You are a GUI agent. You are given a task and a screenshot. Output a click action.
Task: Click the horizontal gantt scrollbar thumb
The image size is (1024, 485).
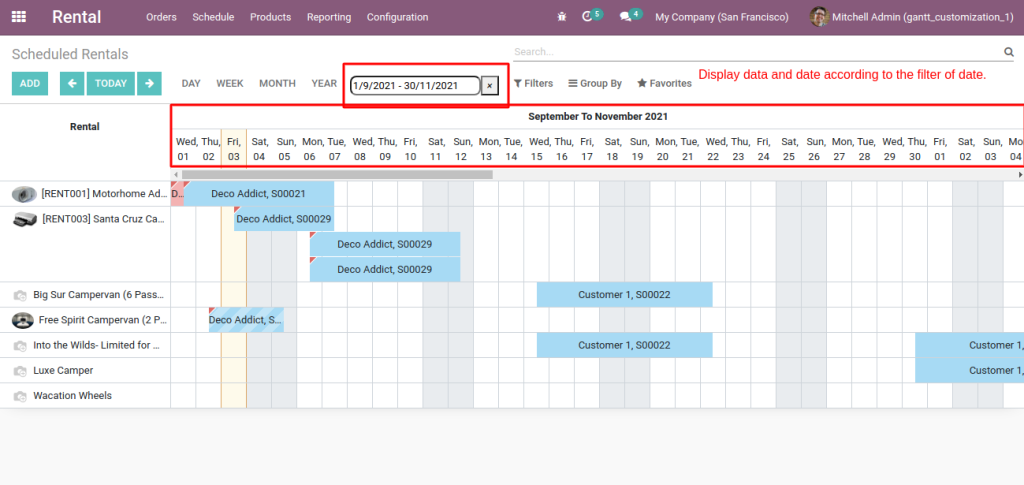(x=337, y=174)
